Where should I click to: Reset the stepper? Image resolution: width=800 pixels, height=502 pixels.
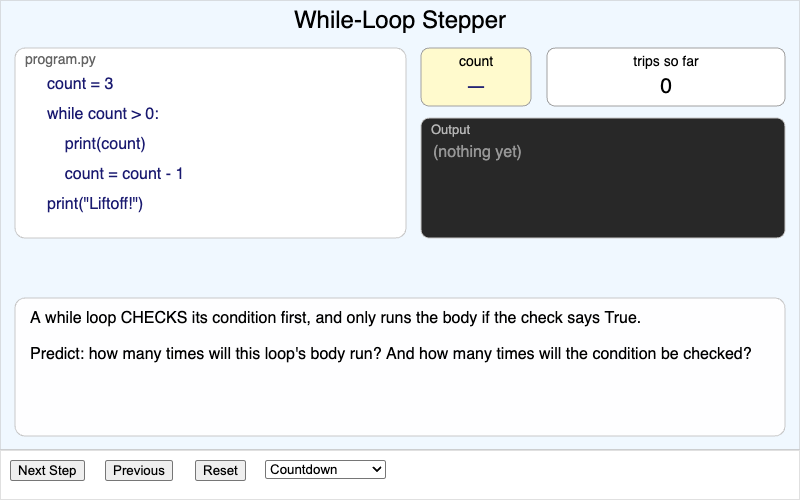[x=220, y=470]
